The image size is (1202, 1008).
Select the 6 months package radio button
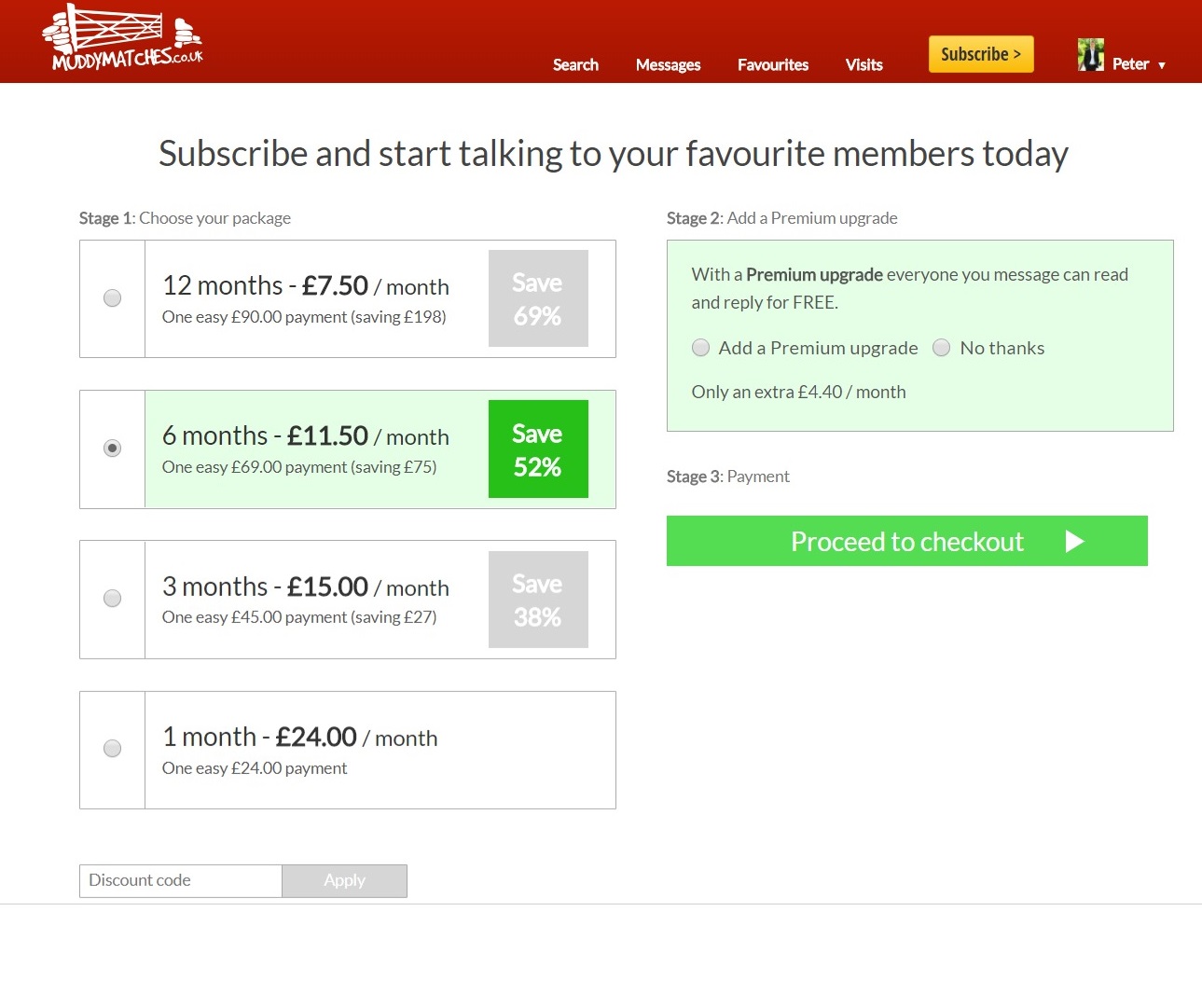point(112,449)
